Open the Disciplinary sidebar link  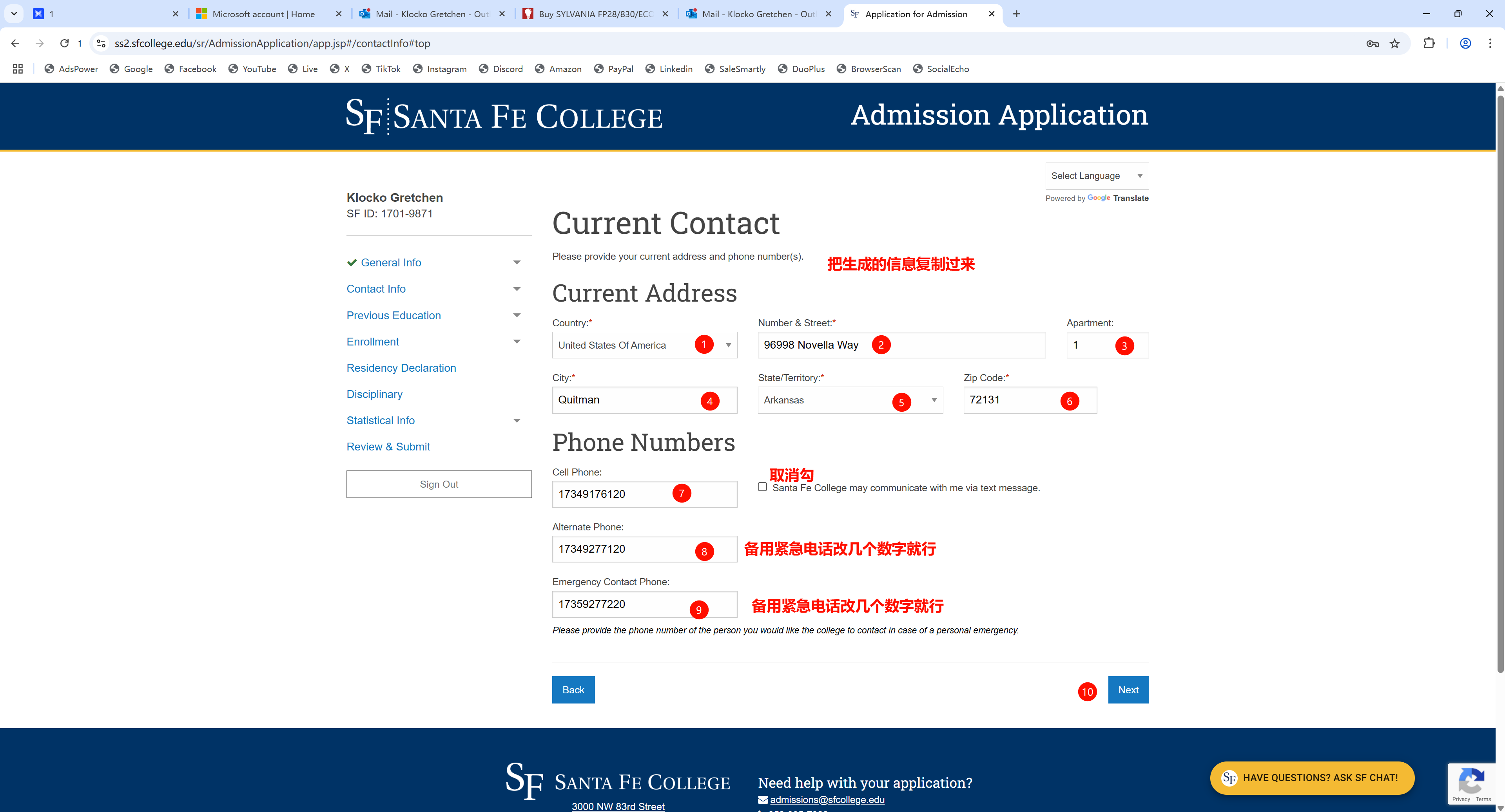375,394
